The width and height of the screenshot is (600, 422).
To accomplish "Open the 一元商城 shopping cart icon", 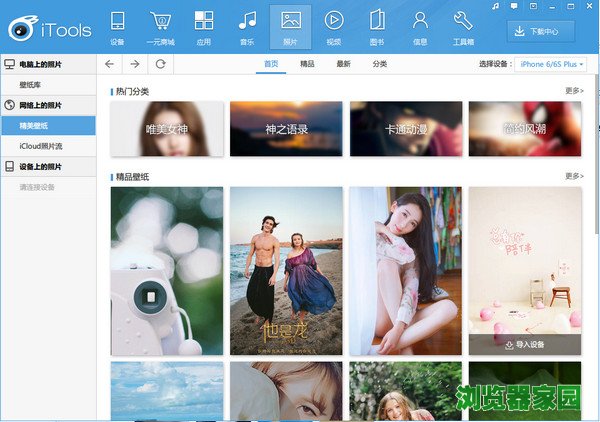I will click(160, 25).
